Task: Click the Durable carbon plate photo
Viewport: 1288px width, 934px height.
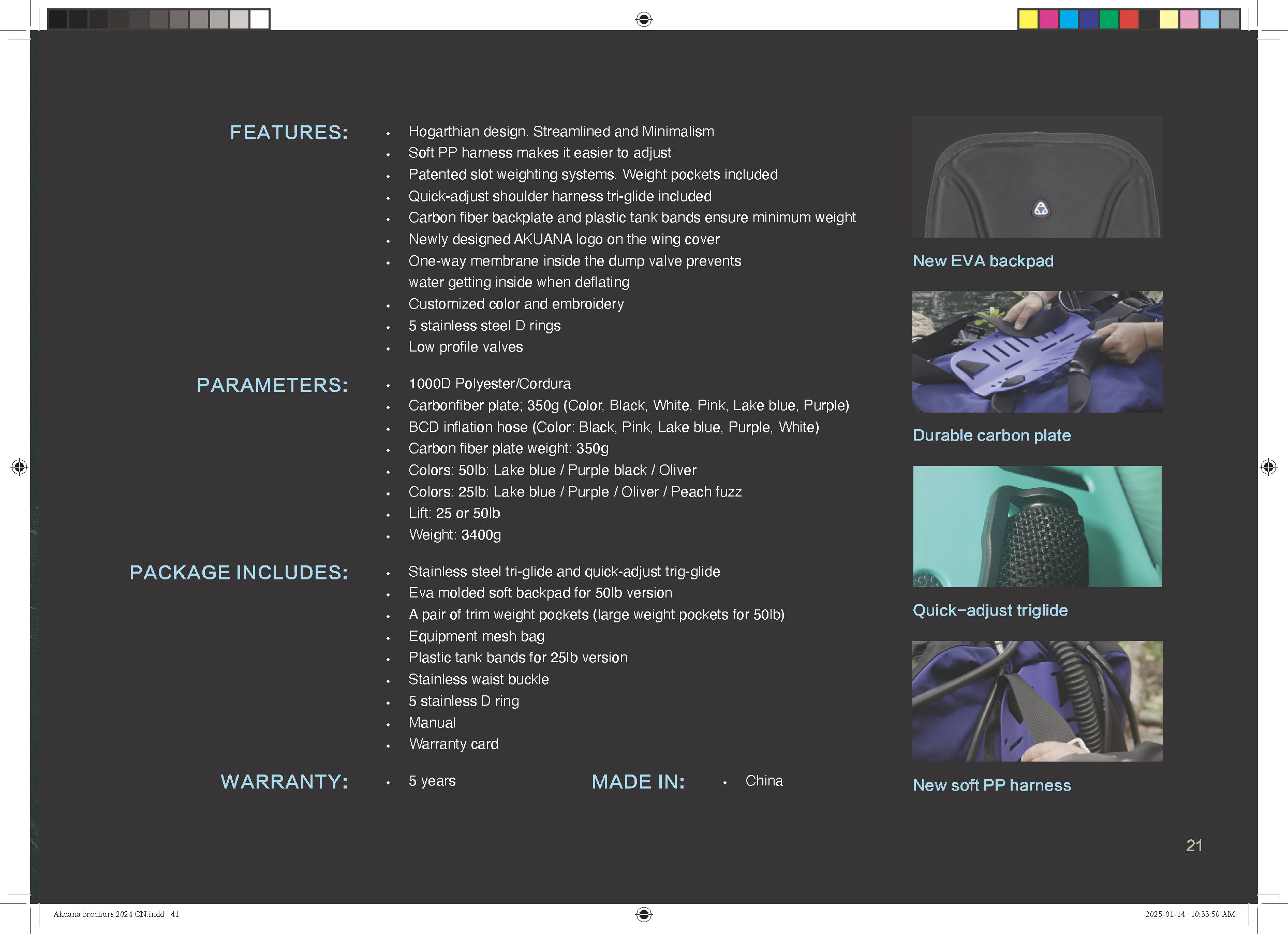Action: click(x=1037, y=352)
